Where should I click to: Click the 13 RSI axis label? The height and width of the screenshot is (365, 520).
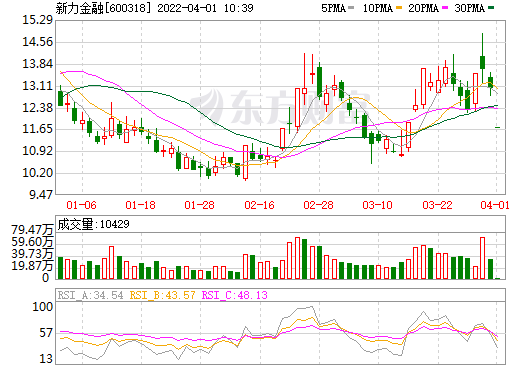46,359
